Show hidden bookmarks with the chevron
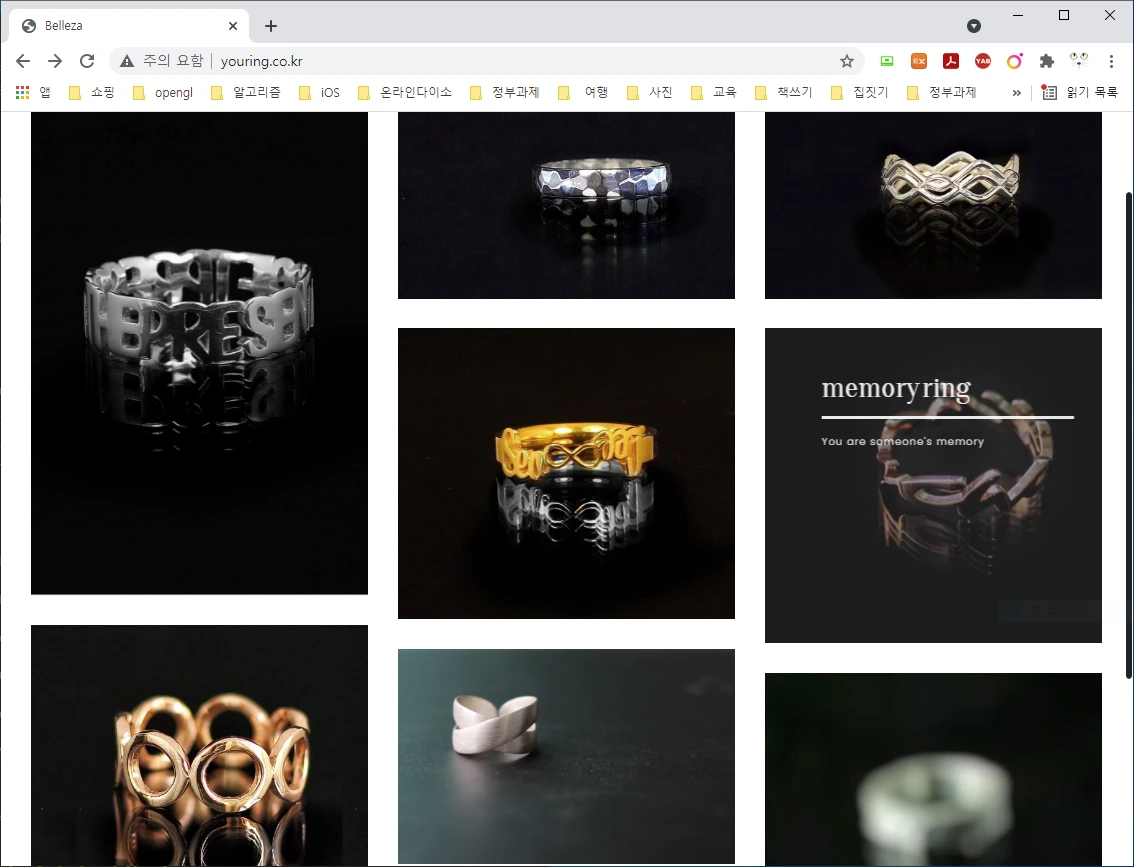This screenshot has width=1134, height=867. 1016,93
